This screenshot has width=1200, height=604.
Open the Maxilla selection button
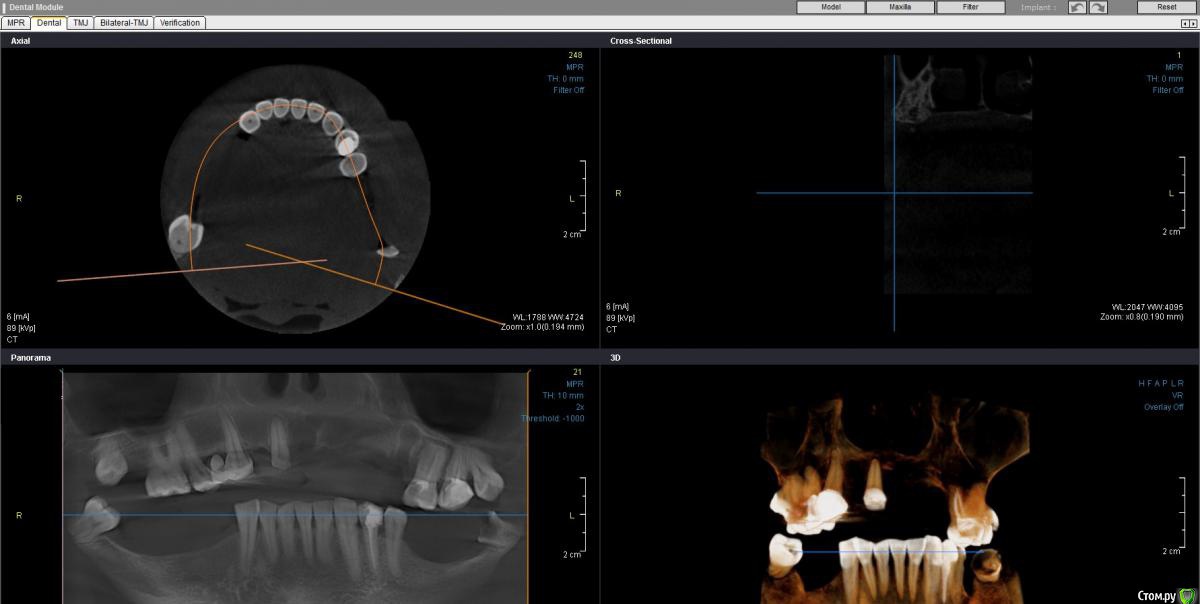point(900,7)
